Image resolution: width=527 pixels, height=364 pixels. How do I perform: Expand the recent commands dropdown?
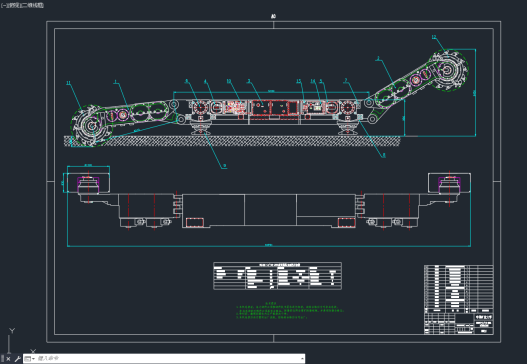pos(30,359)
